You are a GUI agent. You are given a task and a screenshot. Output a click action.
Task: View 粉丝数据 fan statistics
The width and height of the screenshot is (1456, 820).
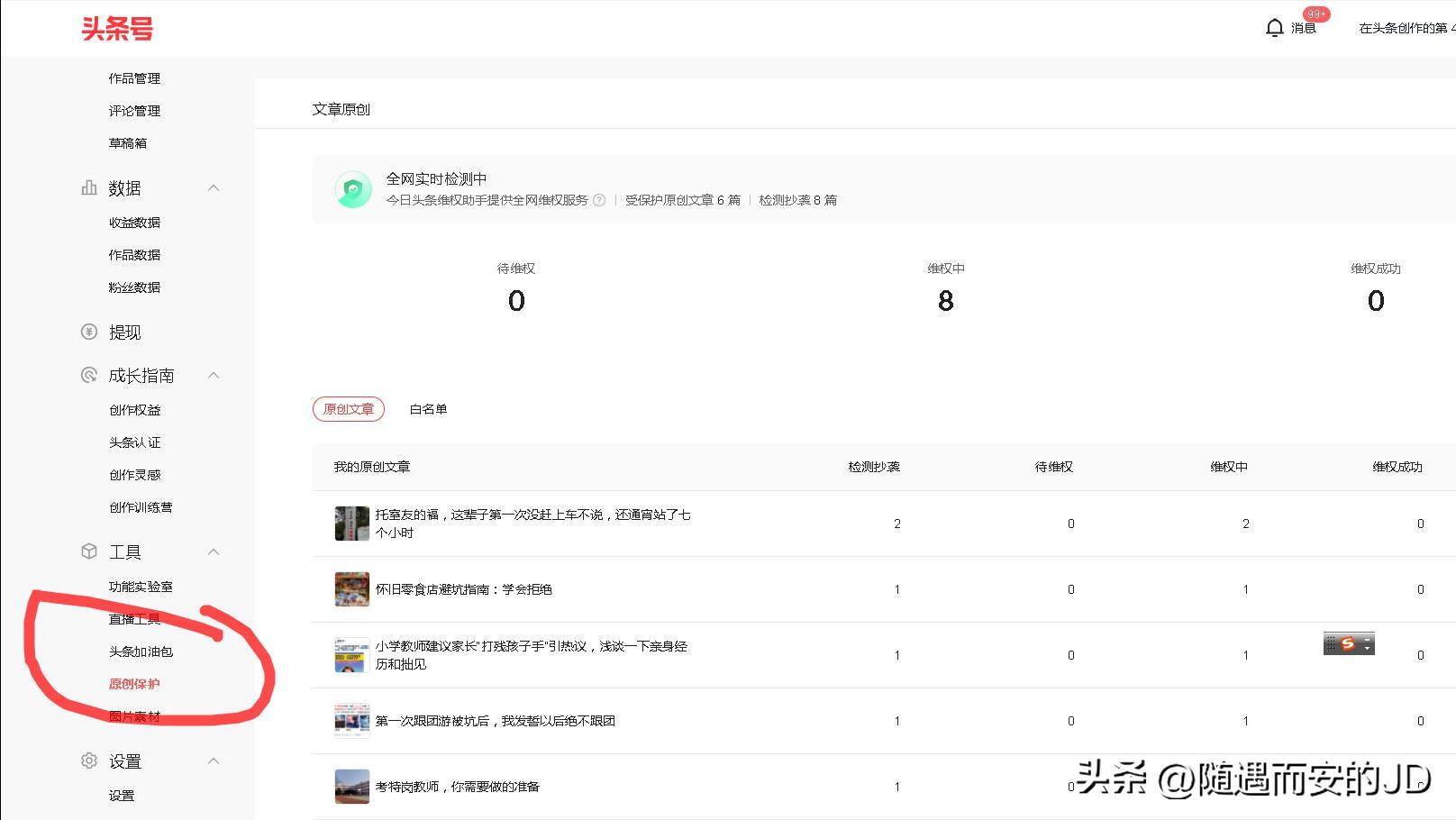[x=133, y=287]
